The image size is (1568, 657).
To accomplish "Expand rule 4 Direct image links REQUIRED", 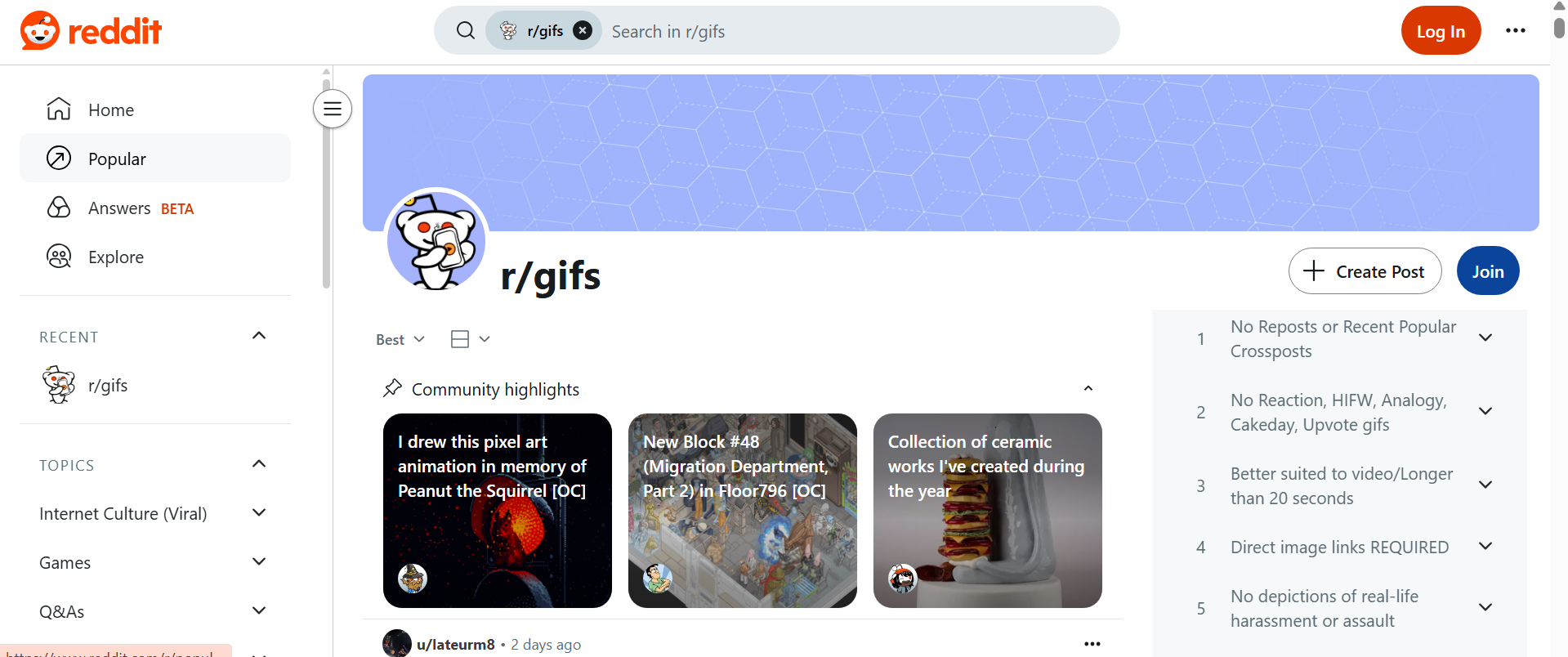I will 1485,546.
